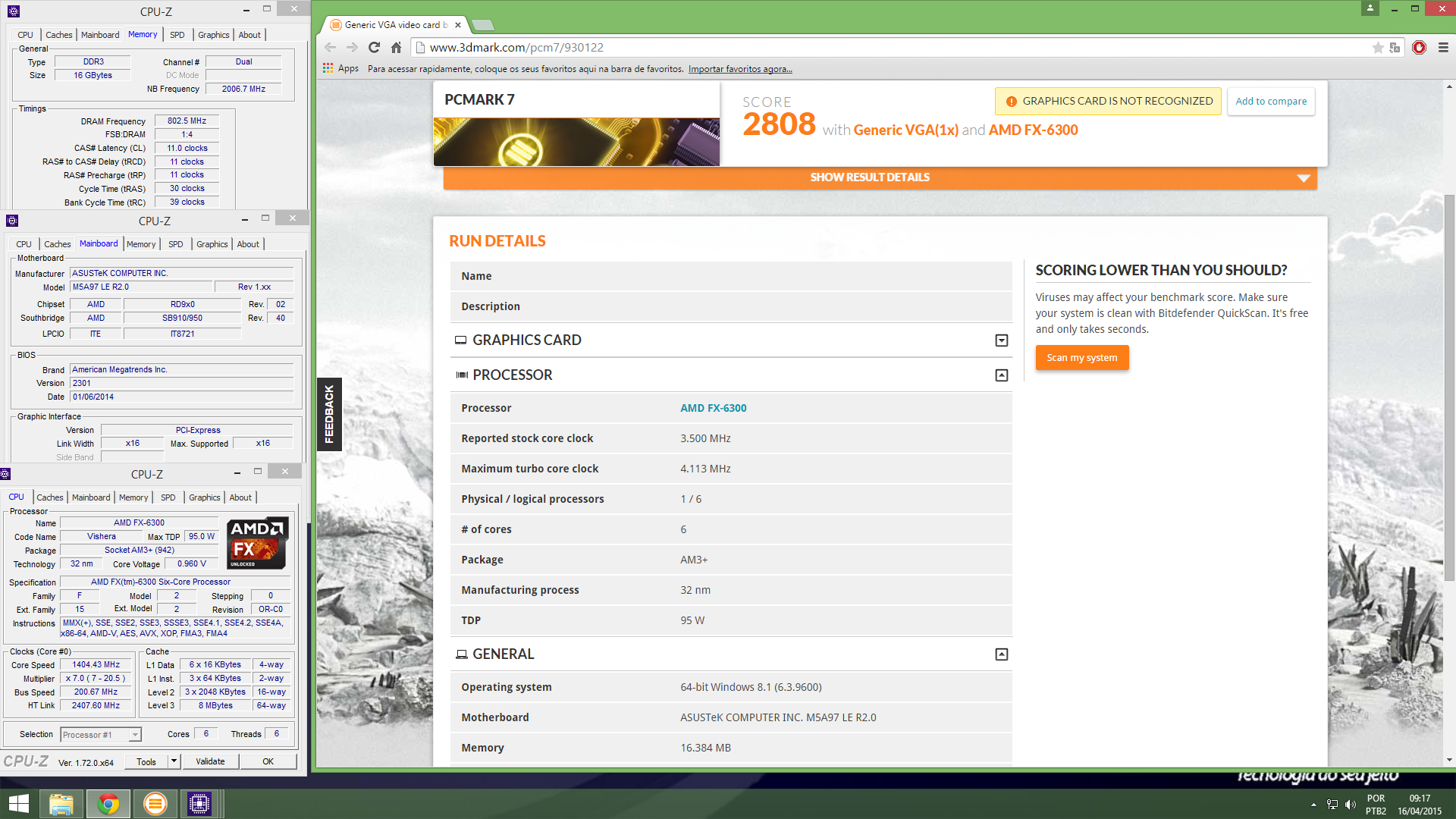Image resolution: width=1456 pixels, height=819 pixels.
Task: Click Scan my system button
Action: pos(1082,358)
